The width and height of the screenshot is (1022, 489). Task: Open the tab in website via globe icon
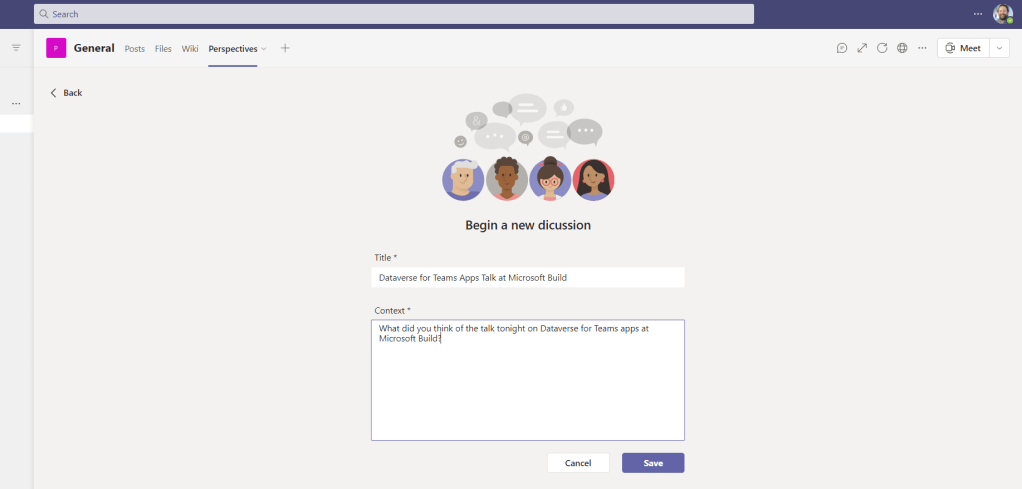tap(902, 48)
